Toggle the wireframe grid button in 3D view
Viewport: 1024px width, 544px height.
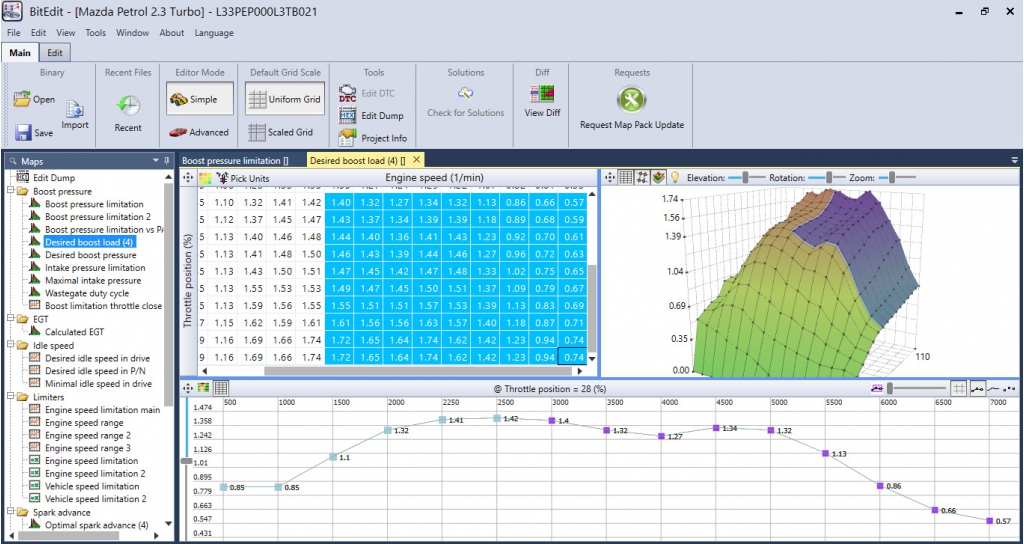click(626, 177)
